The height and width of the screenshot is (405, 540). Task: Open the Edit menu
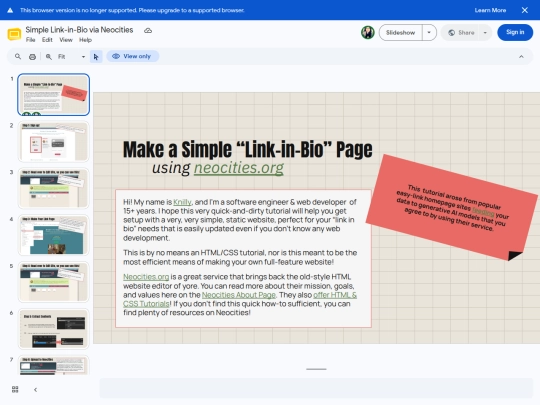47,40
